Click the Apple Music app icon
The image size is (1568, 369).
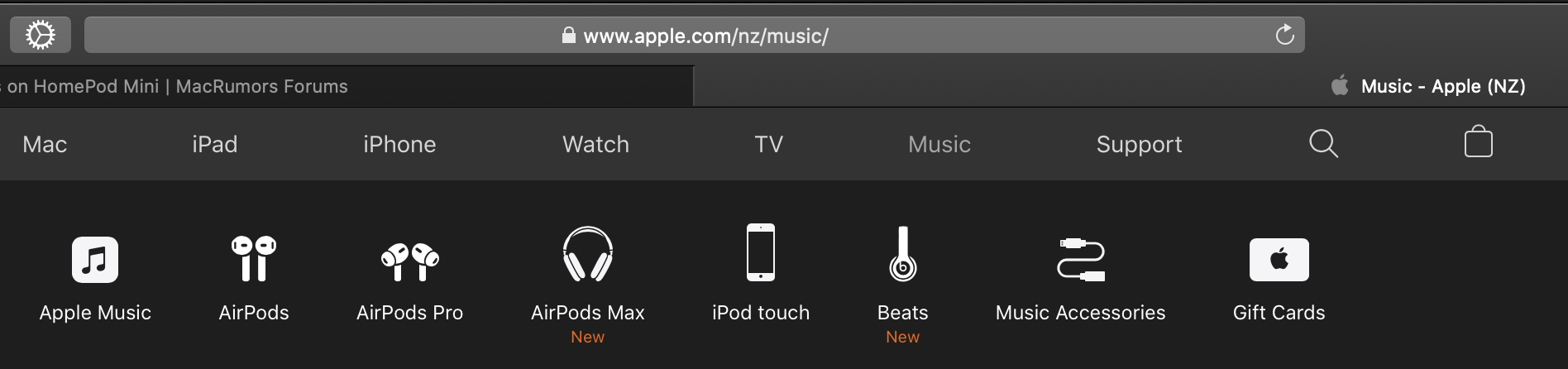tap(95, 260)
